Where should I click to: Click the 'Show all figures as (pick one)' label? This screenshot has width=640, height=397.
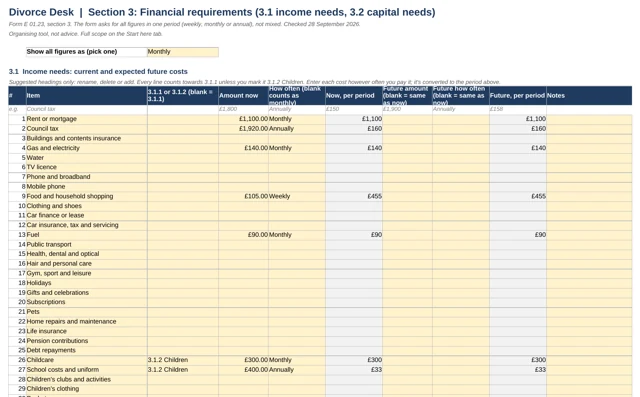(87, 52)
